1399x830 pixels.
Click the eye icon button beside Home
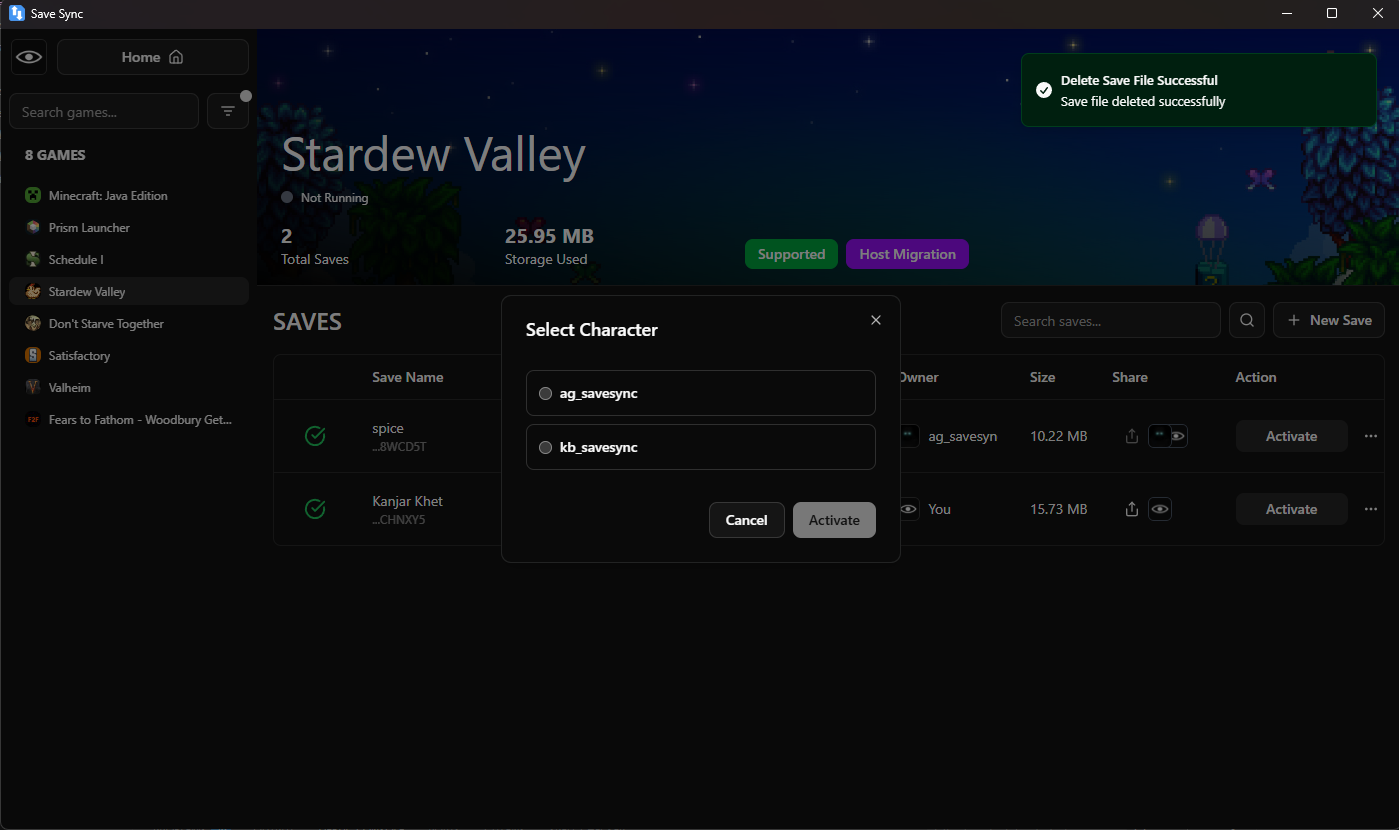29,57
